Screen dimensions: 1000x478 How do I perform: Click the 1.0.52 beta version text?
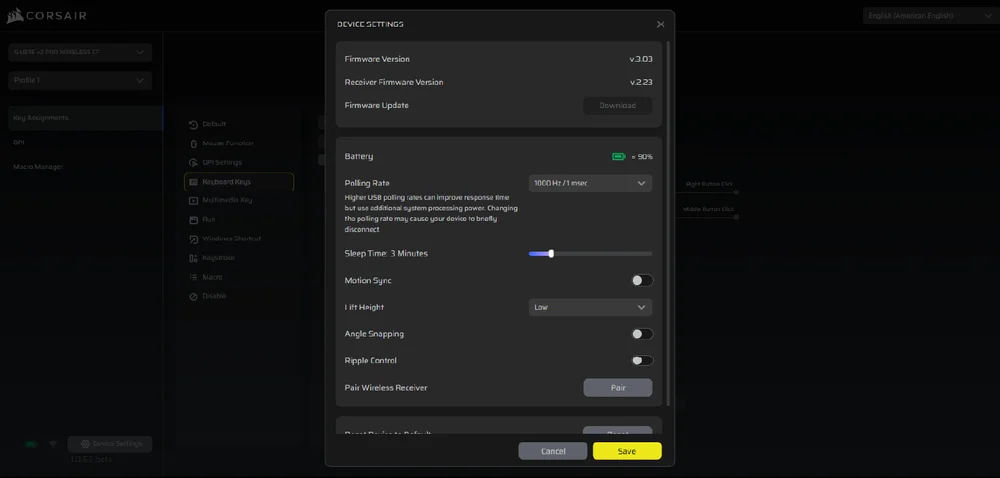coord(92,459)
